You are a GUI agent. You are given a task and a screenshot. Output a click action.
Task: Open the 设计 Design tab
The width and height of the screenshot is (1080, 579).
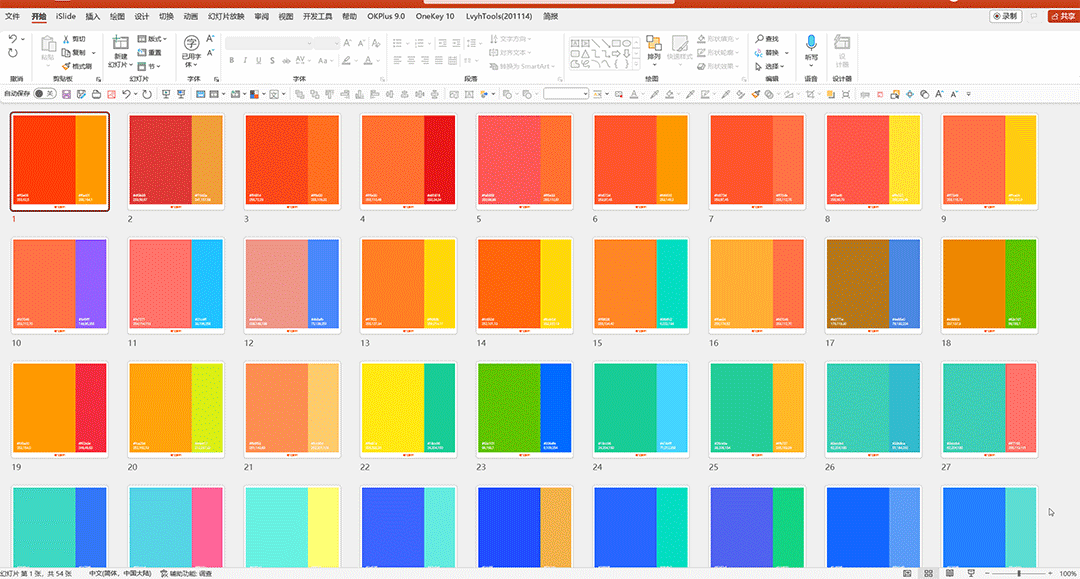pos(142,16)
